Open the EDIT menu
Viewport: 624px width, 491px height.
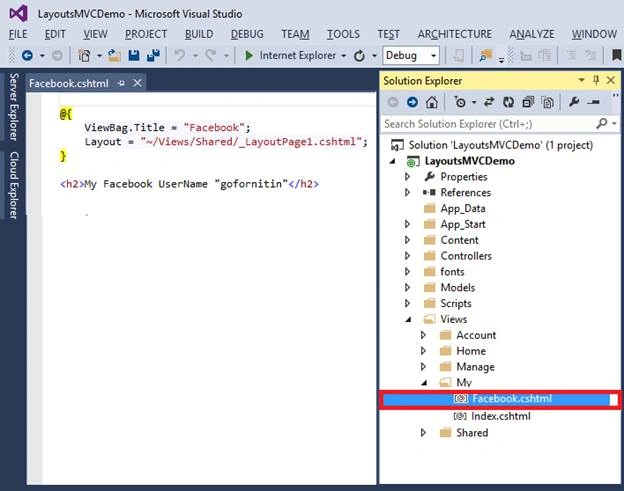(55, 34)
